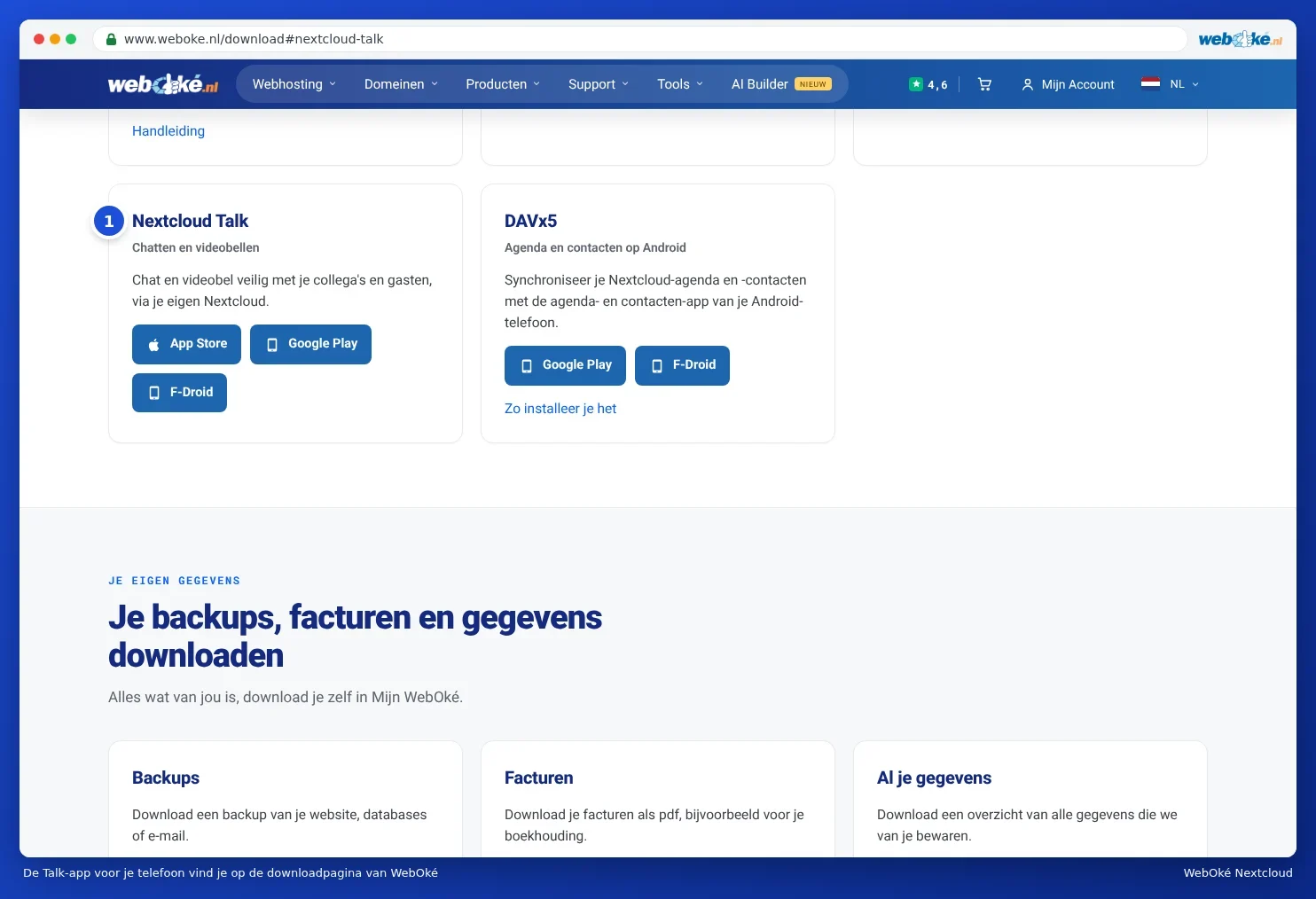Open the shopping cart icon
This screenshot has width=1316, height=899.
point(984,84)
